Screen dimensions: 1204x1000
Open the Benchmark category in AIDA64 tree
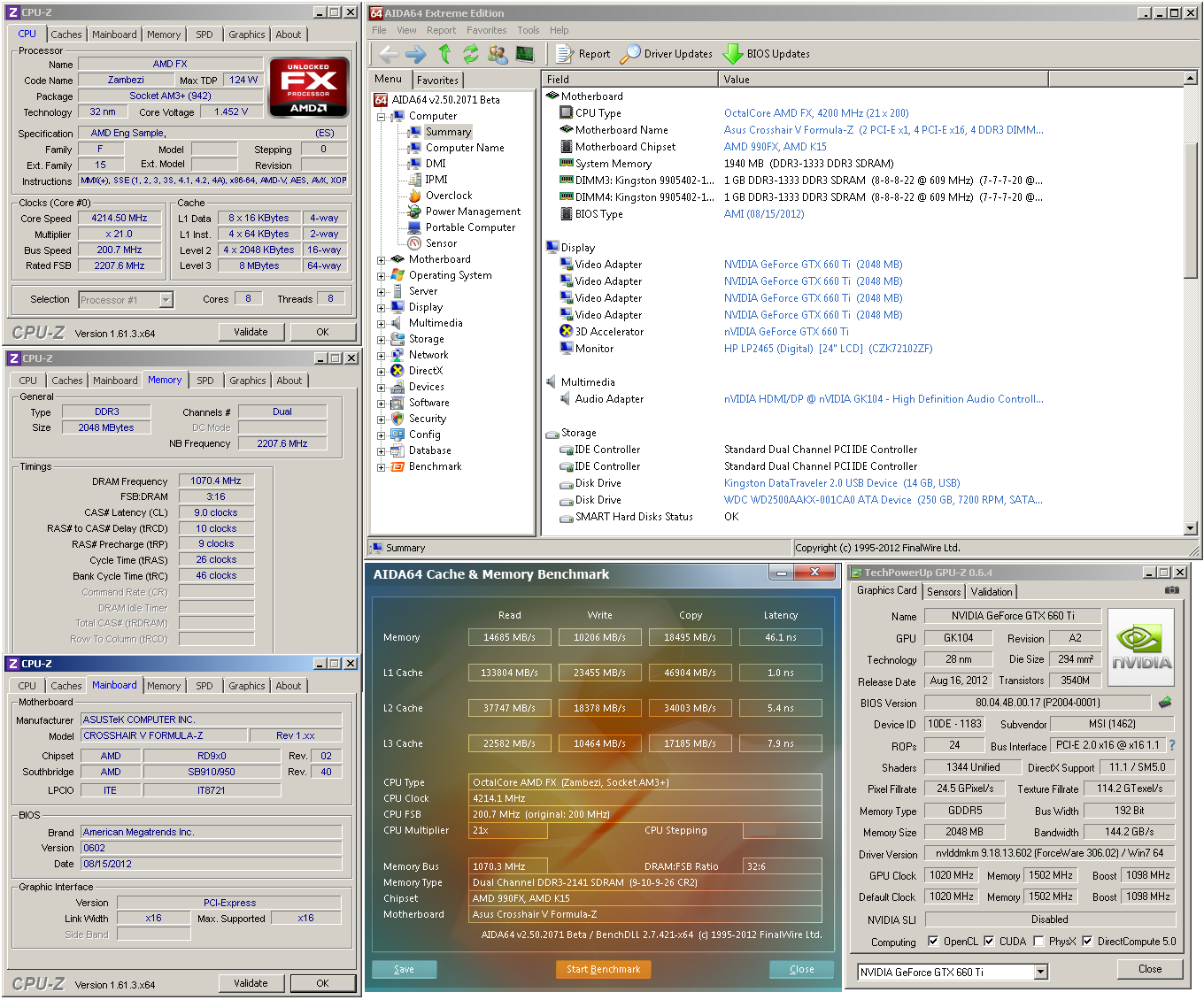435,466
